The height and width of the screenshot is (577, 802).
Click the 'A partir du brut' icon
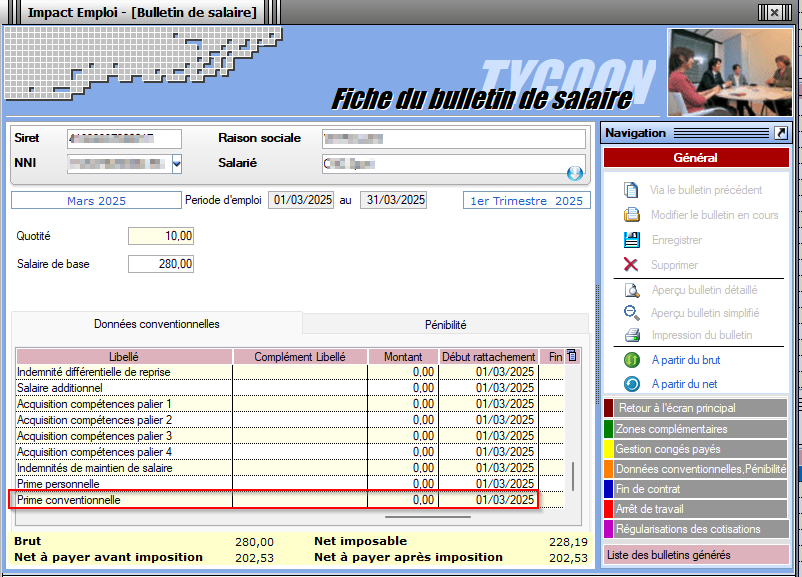(x=631, y=360)
